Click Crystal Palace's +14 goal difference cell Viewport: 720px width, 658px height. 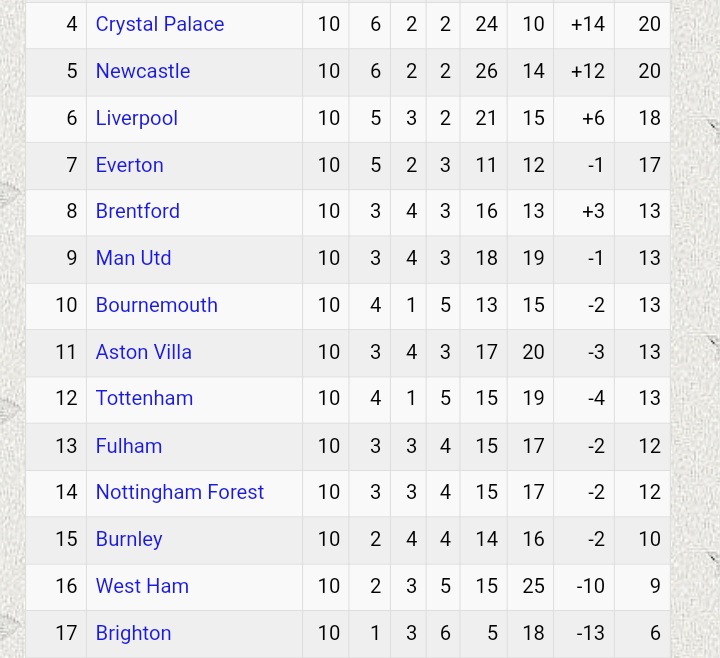click(x=584, y=25)
